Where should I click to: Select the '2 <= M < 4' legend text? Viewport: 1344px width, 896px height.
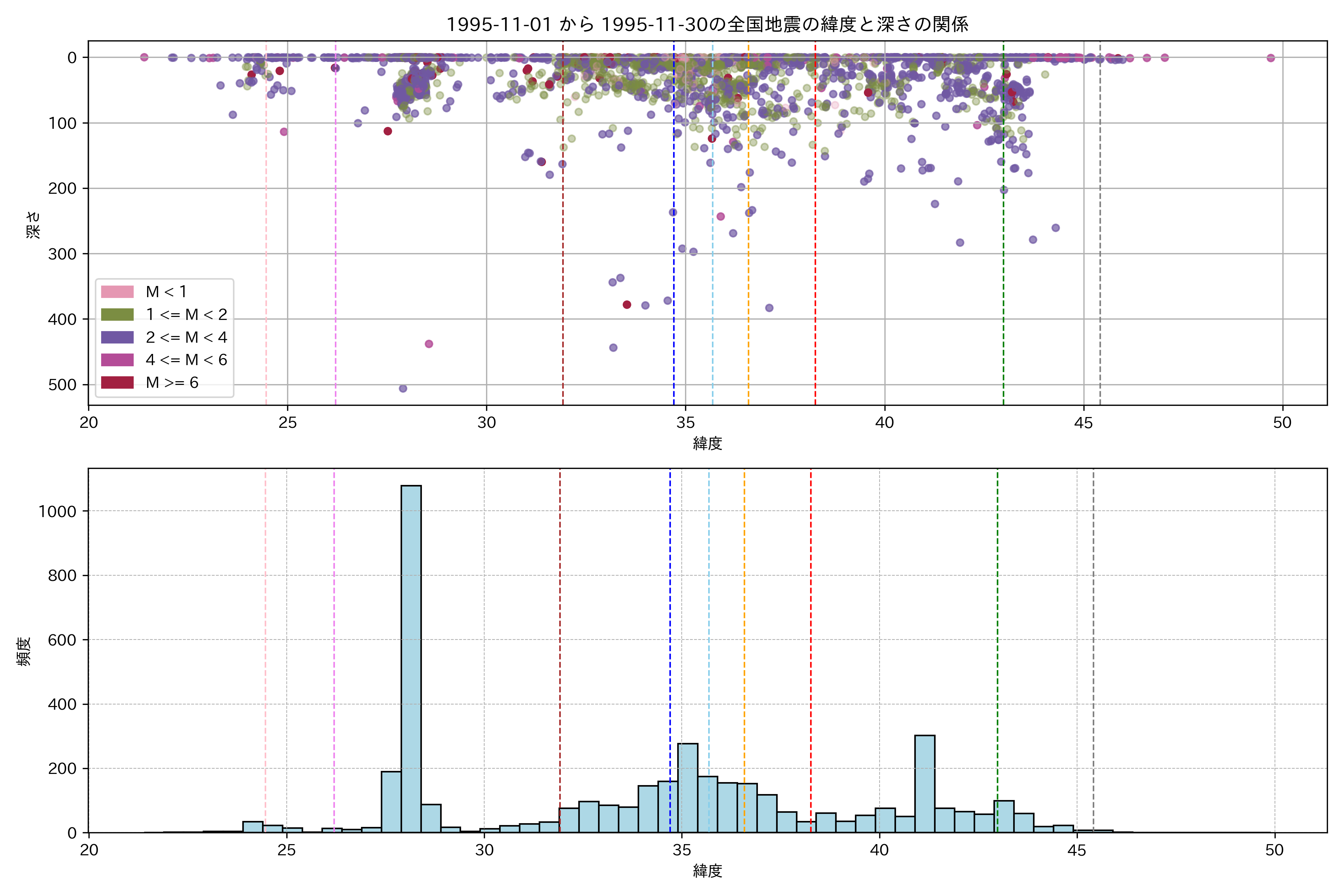click(186, 337)
